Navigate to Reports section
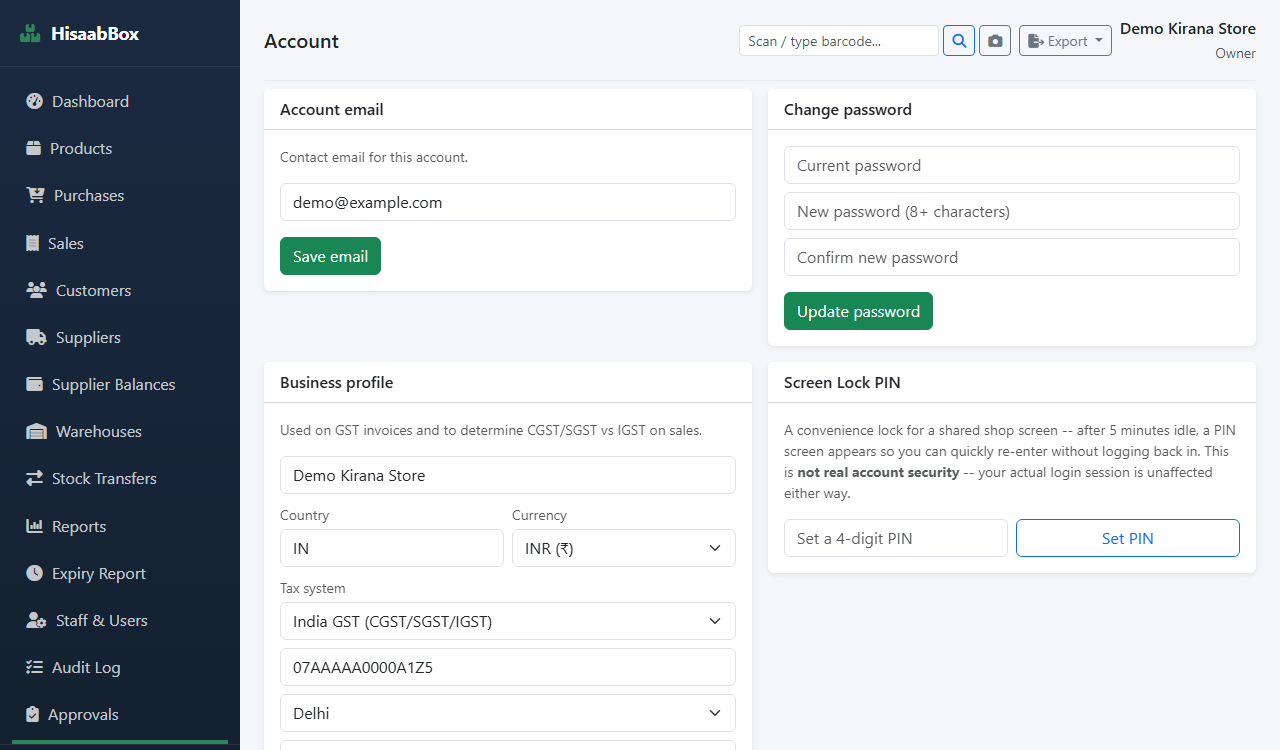1280x750 pixels. click(120, 526)
